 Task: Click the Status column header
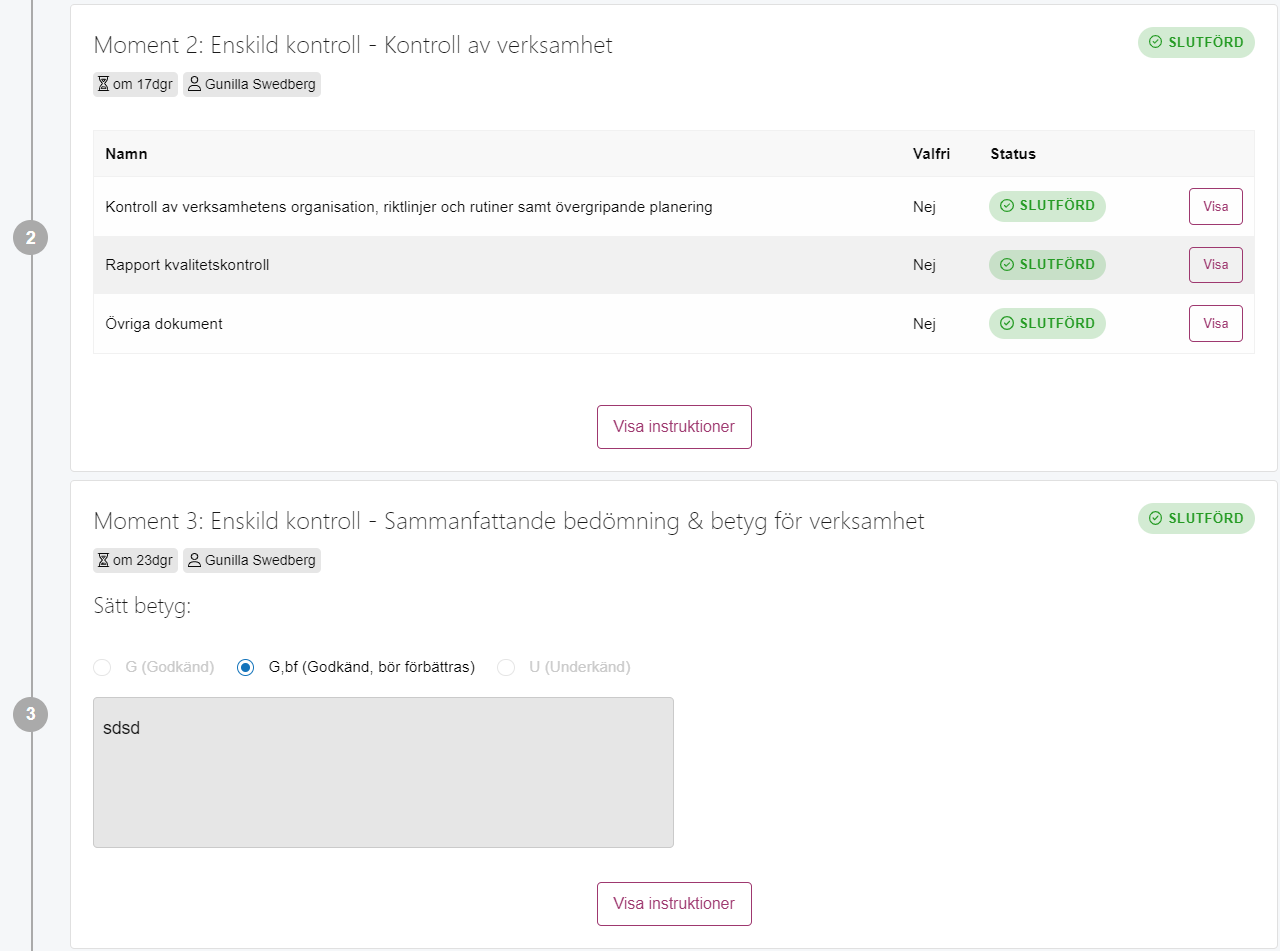click(1013, 154)
